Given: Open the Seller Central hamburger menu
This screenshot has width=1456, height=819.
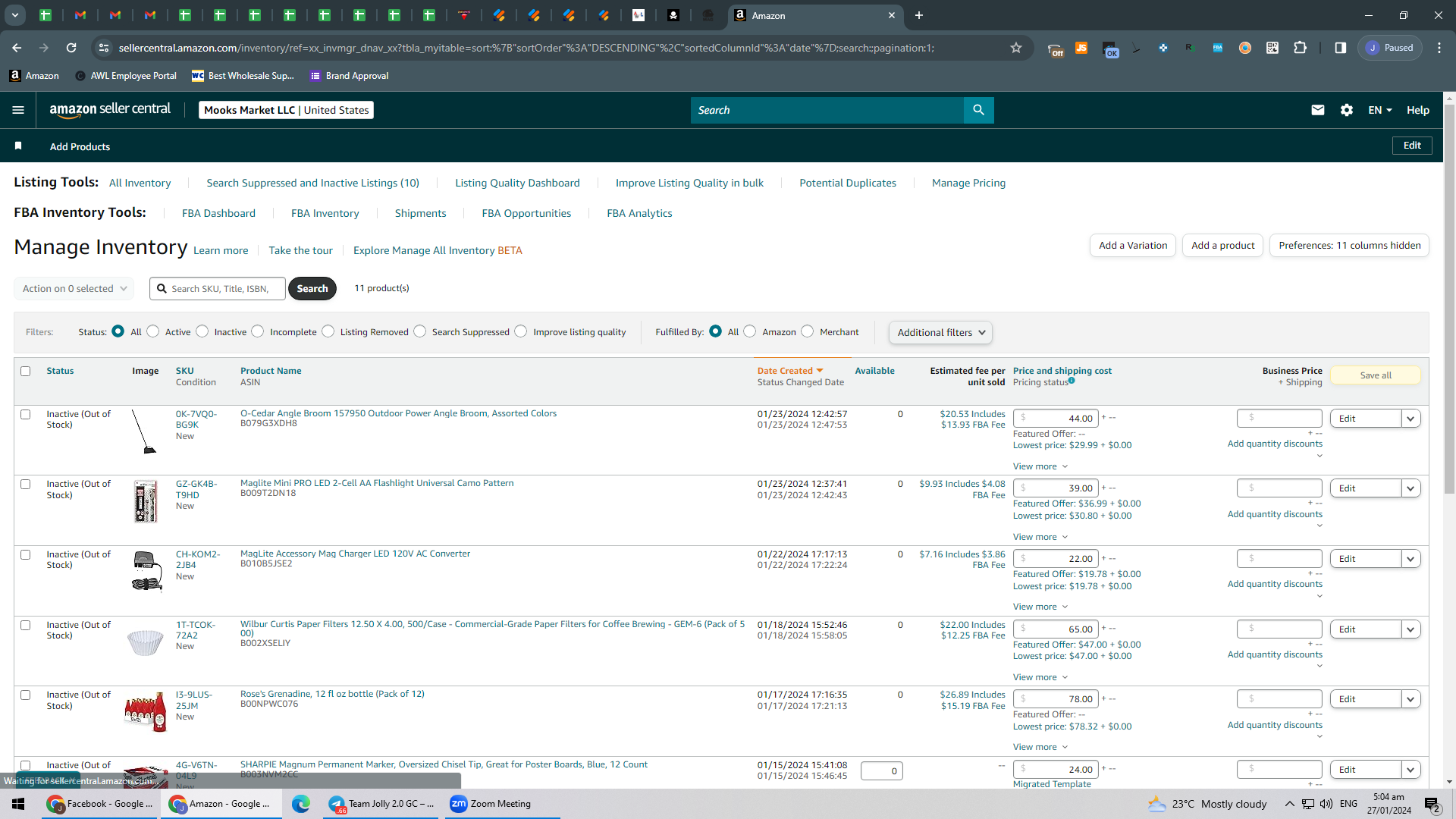Looking at the screenshot, I should click(18, 110).
